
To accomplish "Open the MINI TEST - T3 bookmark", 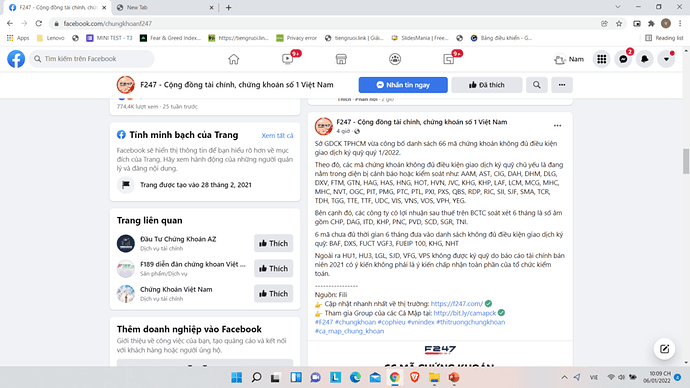I will (x=109, y=38).
